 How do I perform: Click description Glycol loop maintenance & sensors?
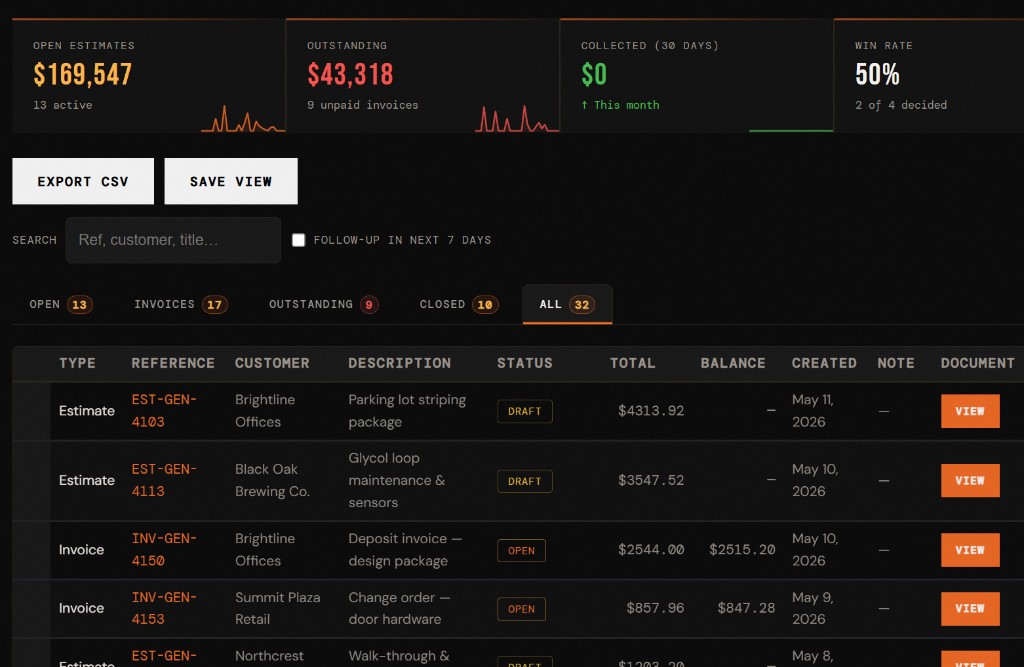(397, 480)
